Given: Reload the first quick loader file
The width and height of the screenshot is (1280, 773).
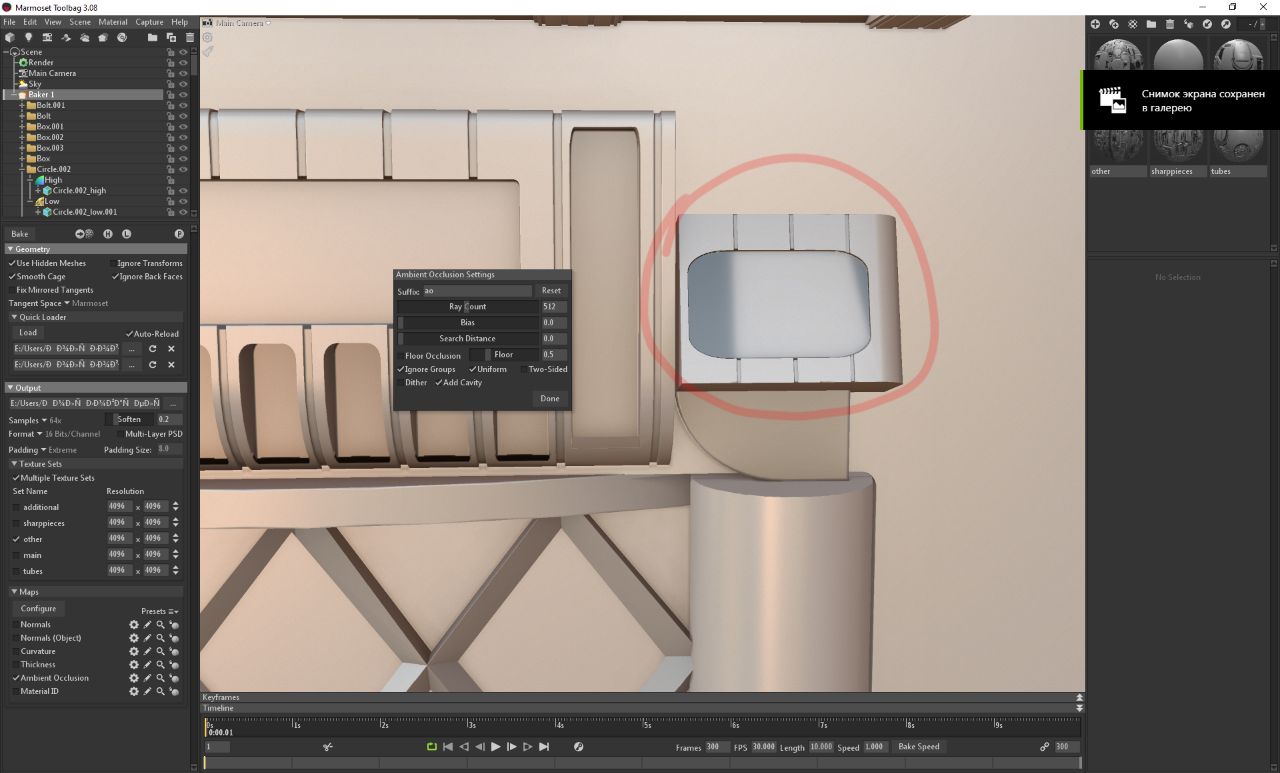Looking at the screenshot, I should [x=153, y=349].
